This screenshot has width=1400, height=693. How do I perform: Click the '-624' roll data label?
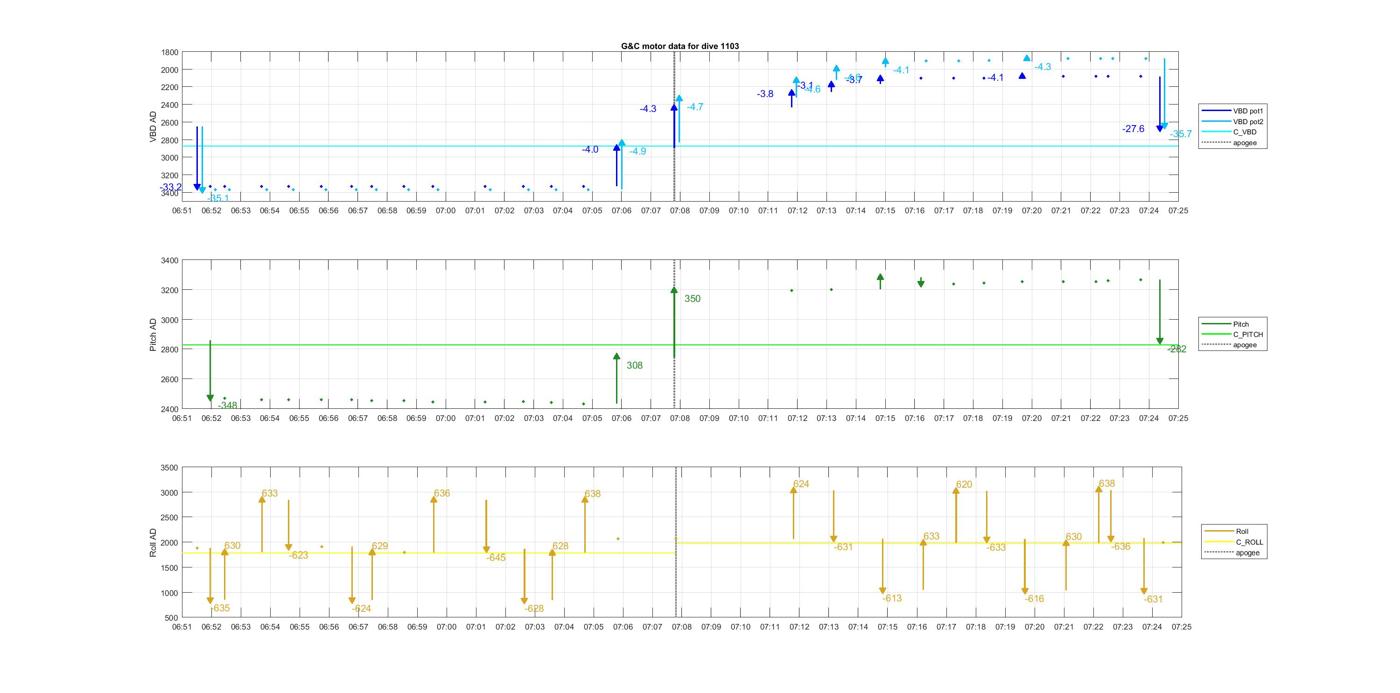tap(361, 609)
